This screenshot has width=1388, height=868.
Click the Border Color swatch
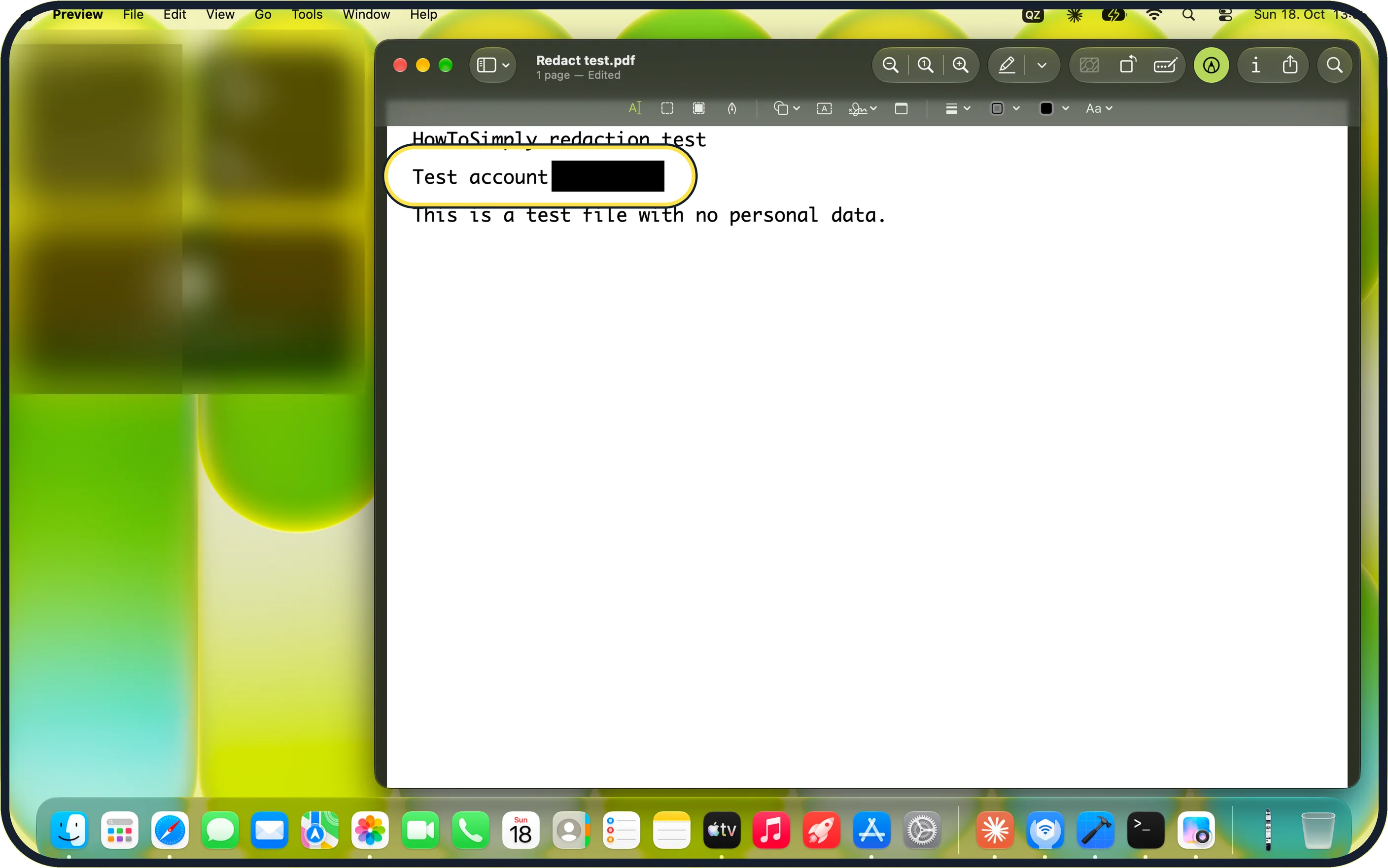[x=997, y=108]
